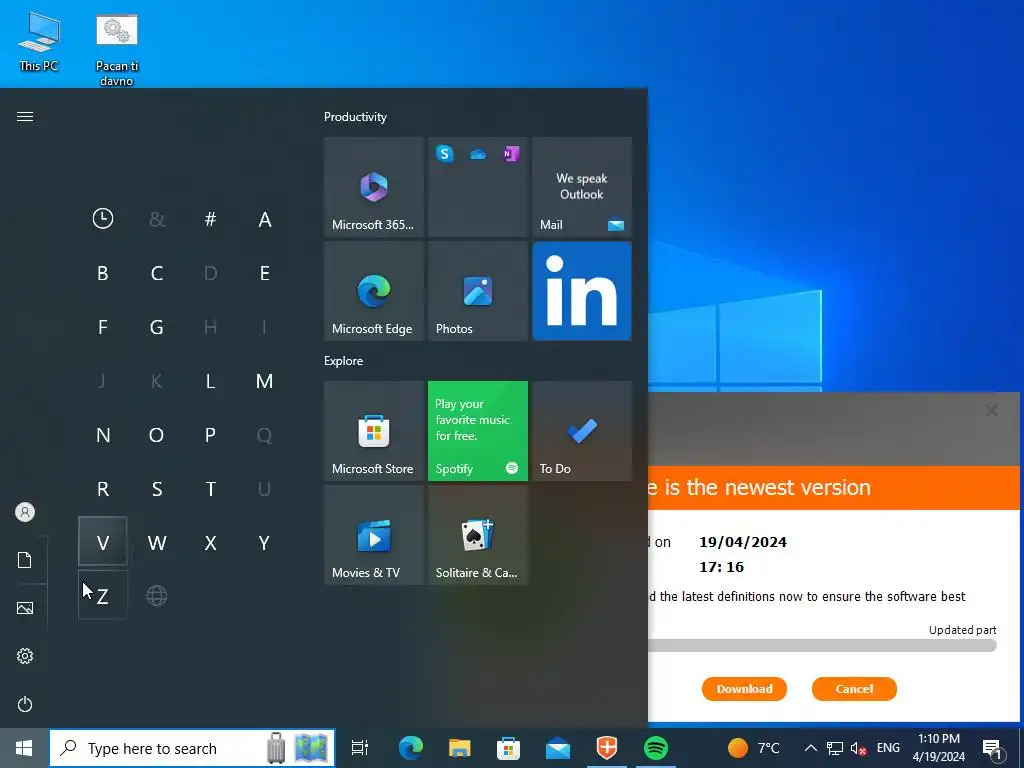Open Solitaire & Casual Games tile
This screenshot has width=1024, height=768.
(x=477, y=535)
